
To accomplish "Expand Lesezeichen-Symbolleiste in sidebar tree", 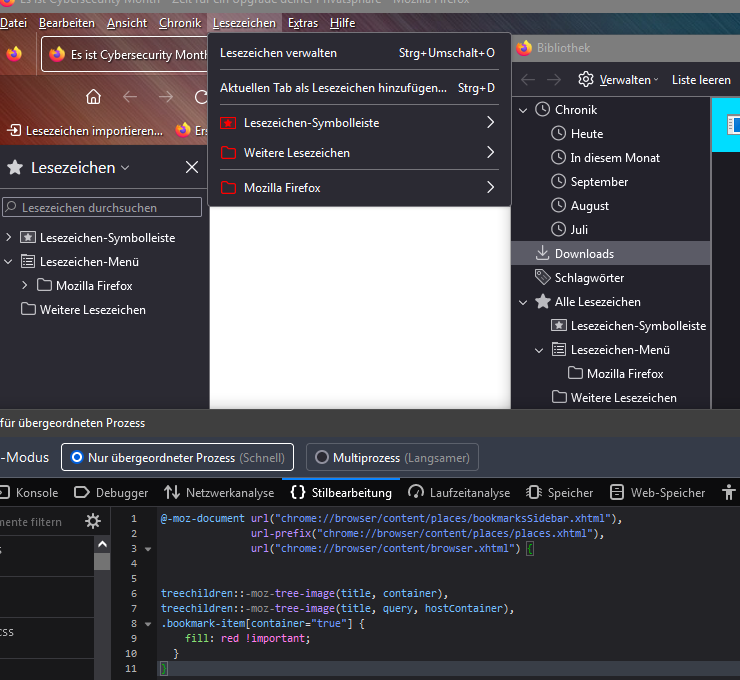I will [x=9, y=238].
